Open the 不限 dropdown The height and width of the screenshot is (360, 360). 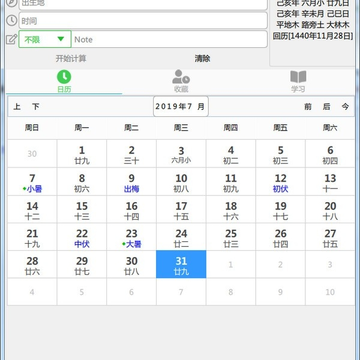[45, 39]
